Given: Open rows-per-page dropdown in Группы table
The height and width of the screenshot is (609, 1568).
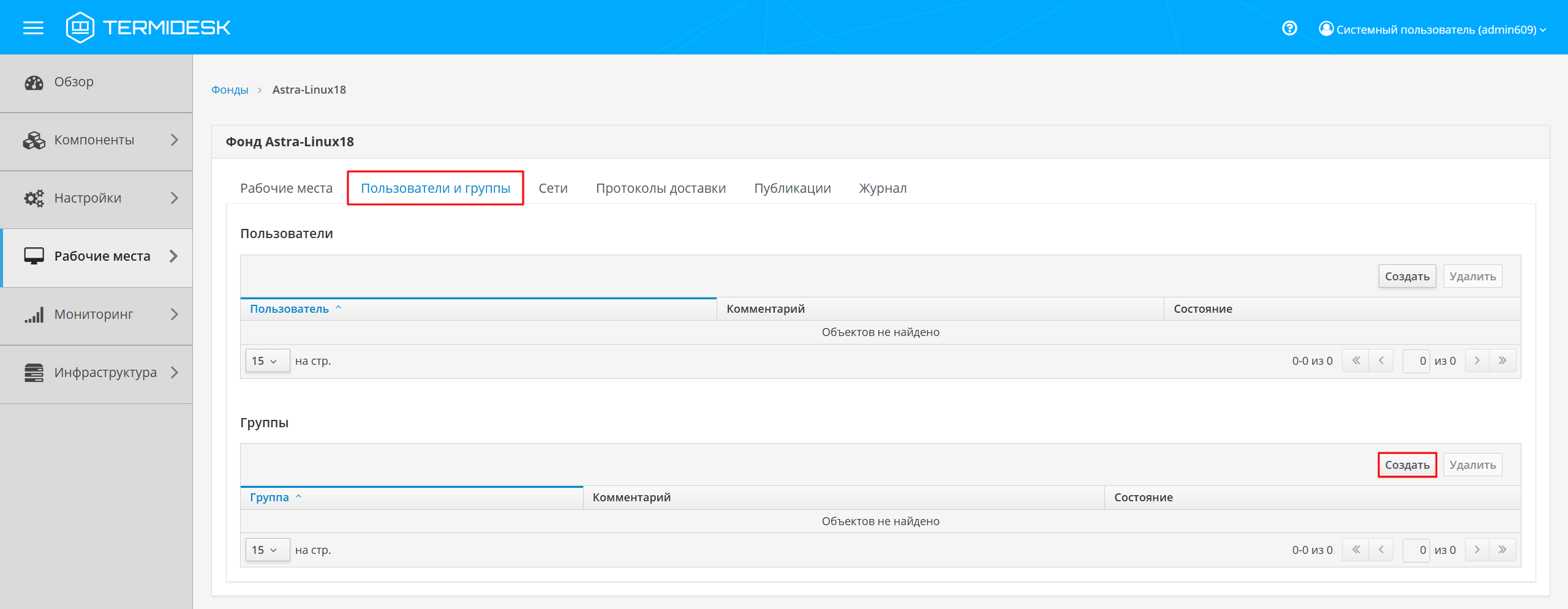Looking at the screenshot, I should click(x=267, y=550).
